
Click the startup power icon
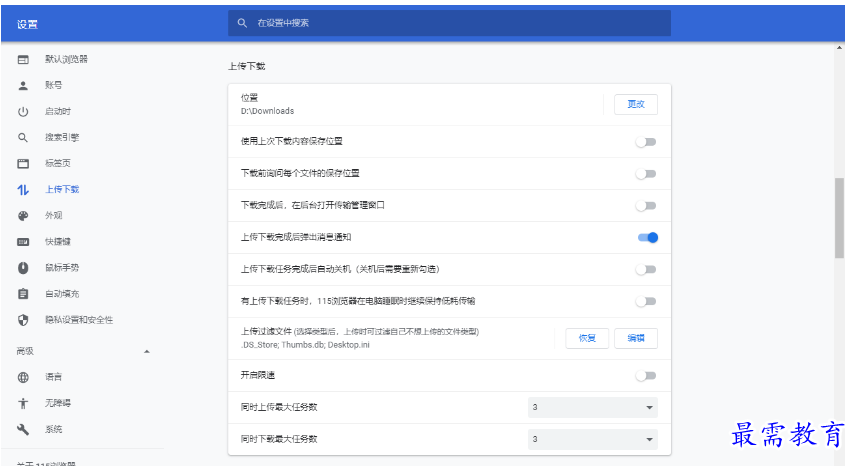(23, 111)
